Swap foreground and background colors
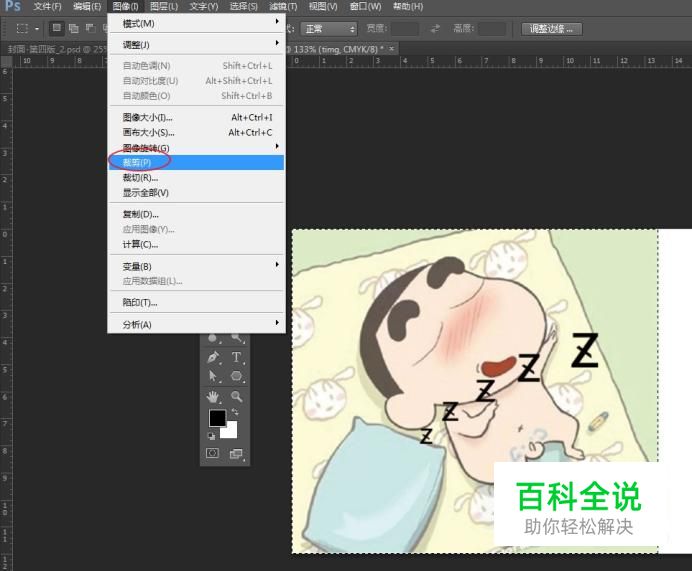692x571 pixels. point(235,412)
